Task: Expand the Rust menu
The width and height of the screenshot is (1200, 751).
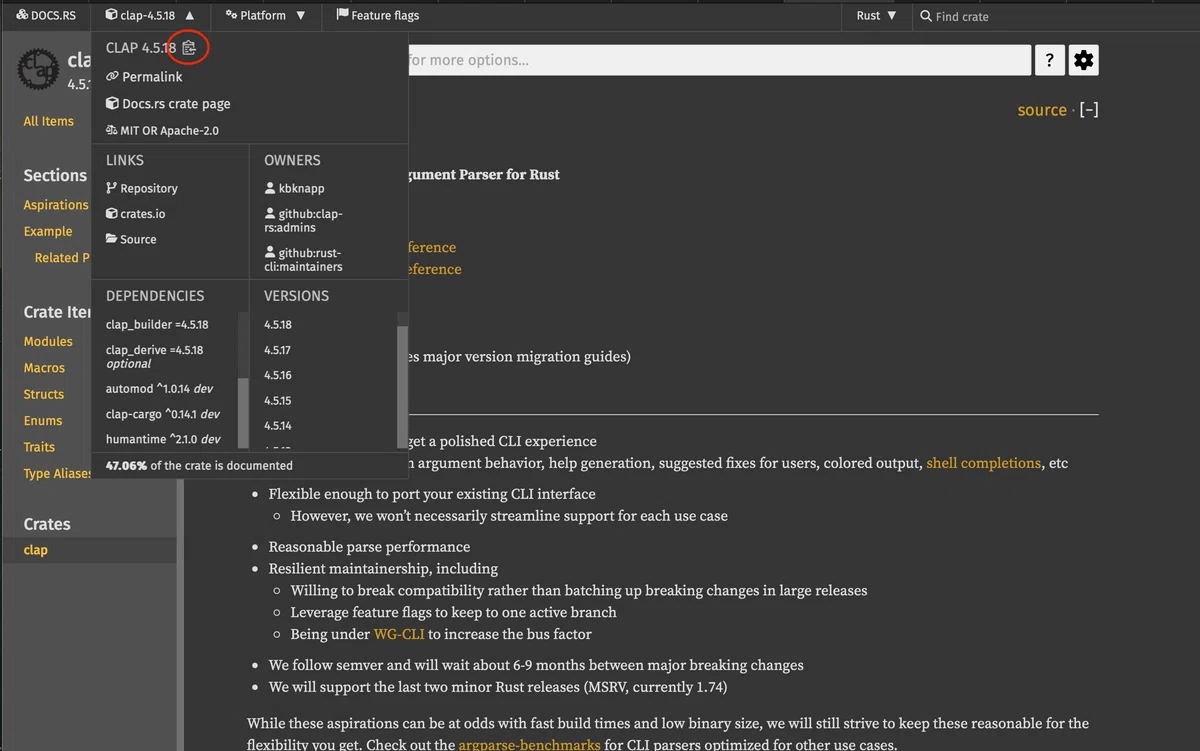Action: click(x=877, y=15)
